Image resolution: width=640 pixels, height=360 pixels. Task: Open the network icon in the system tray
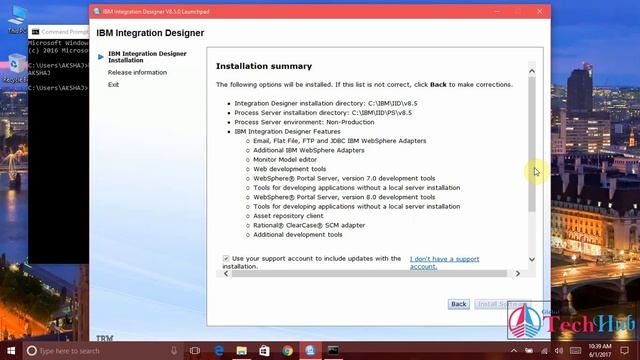[544, 351]
